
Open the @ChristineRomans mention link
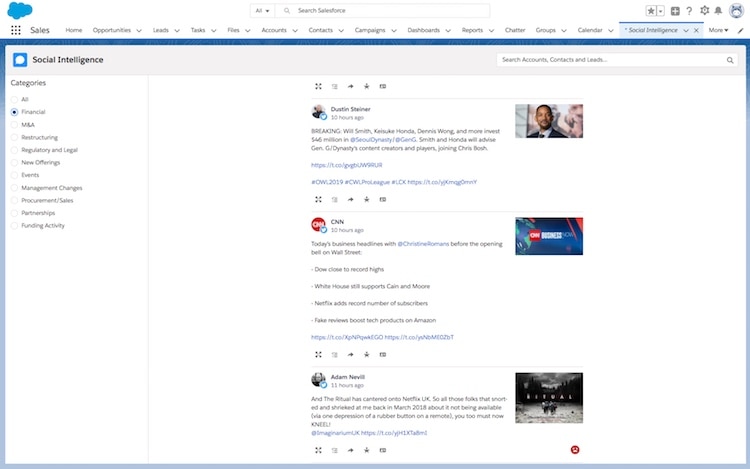(424, 243)
